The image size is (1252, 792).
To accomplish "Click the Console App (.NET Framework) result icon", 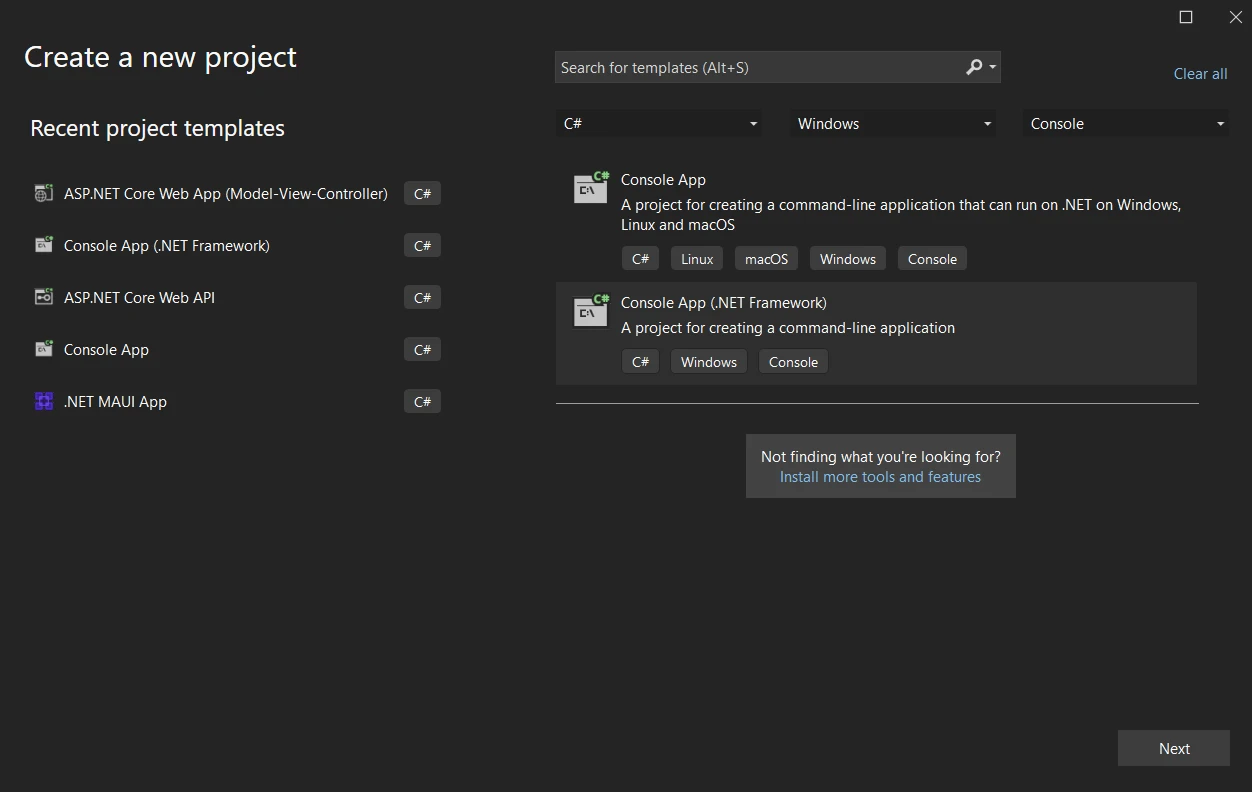I will [591, 311].
